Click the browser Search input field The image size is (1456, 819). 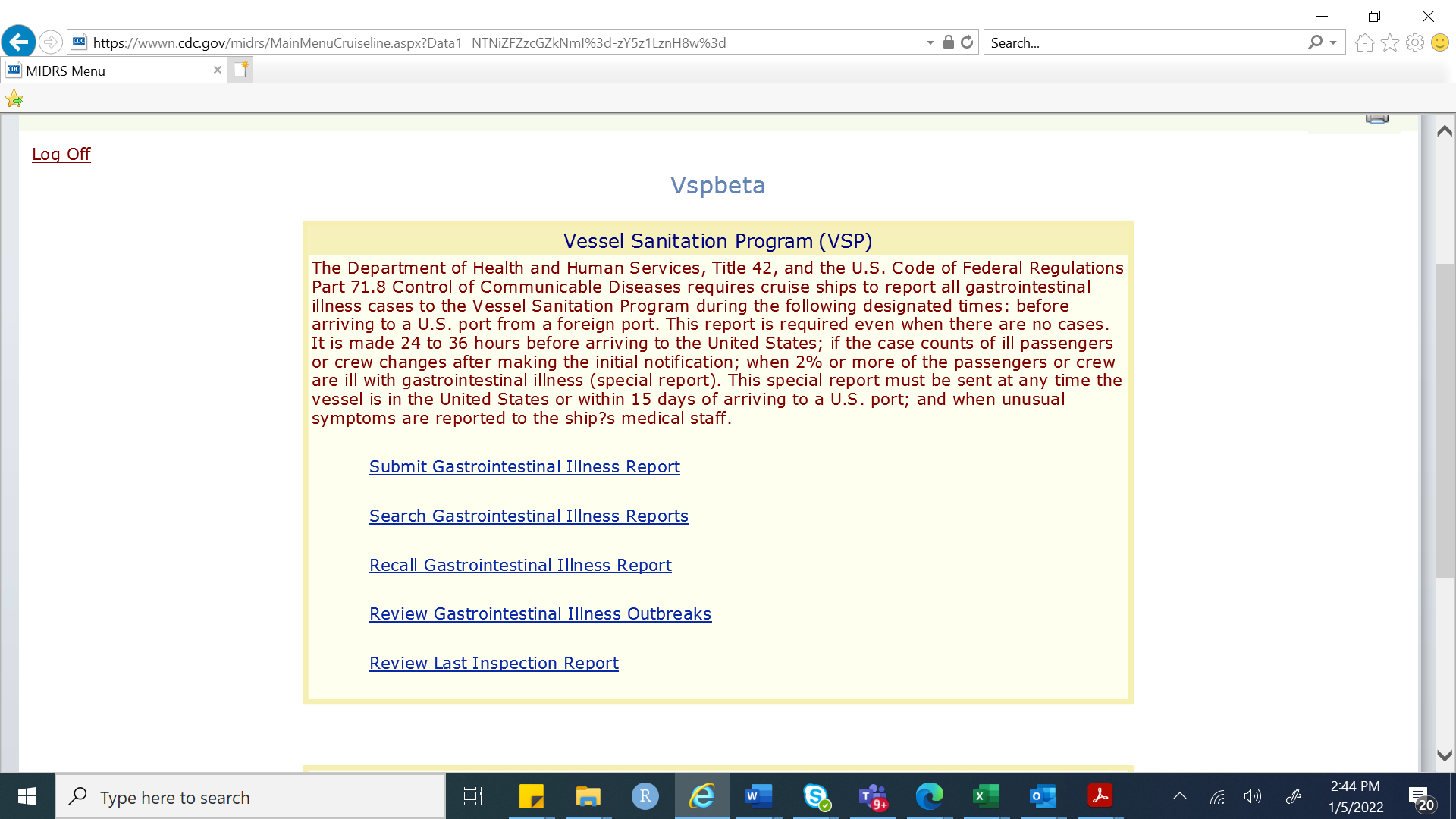[x=1145, y=43]
